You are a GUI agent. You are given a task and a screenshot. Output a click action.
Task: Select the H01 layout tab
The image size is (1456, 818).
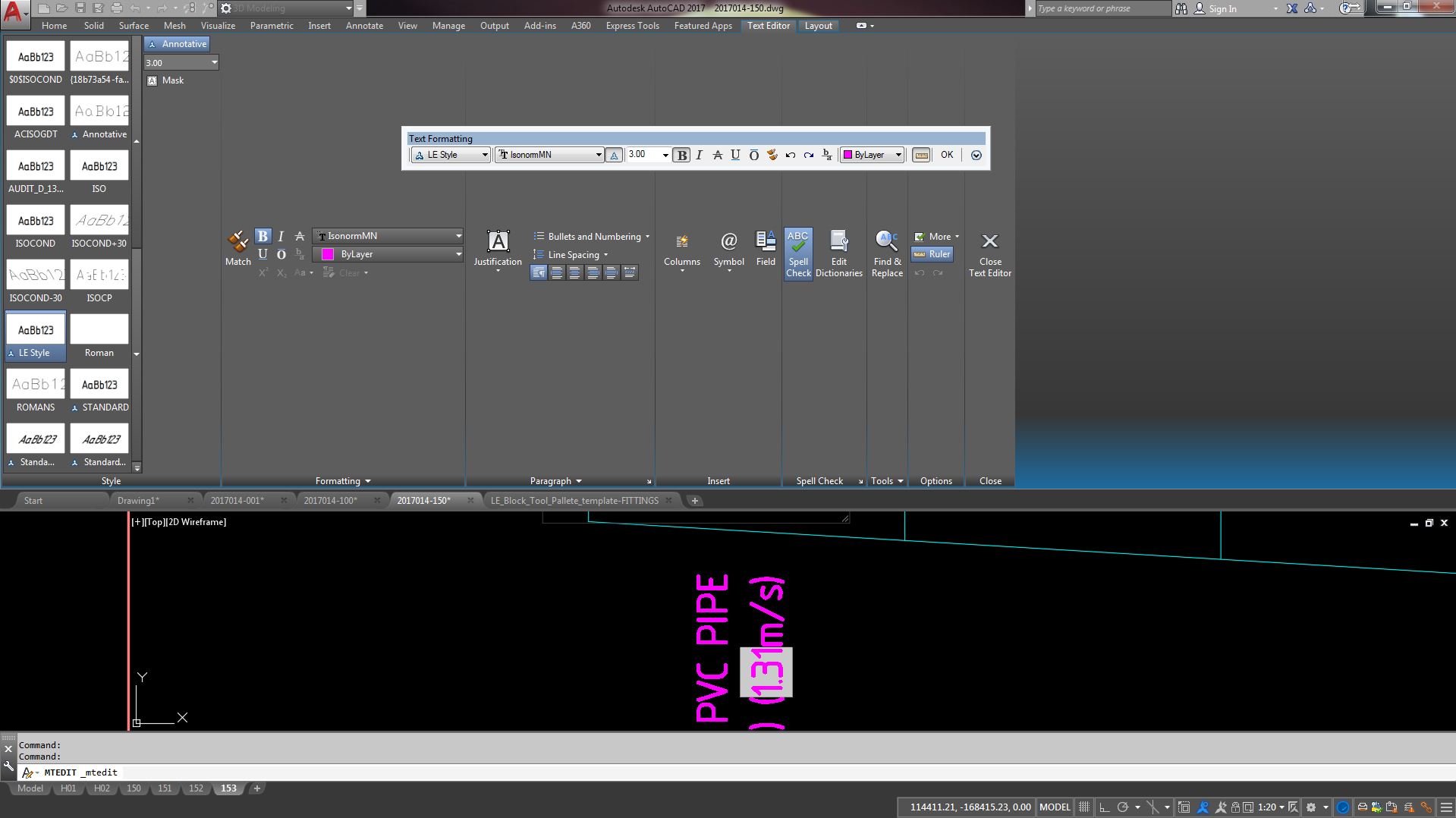tap(68, 788)
